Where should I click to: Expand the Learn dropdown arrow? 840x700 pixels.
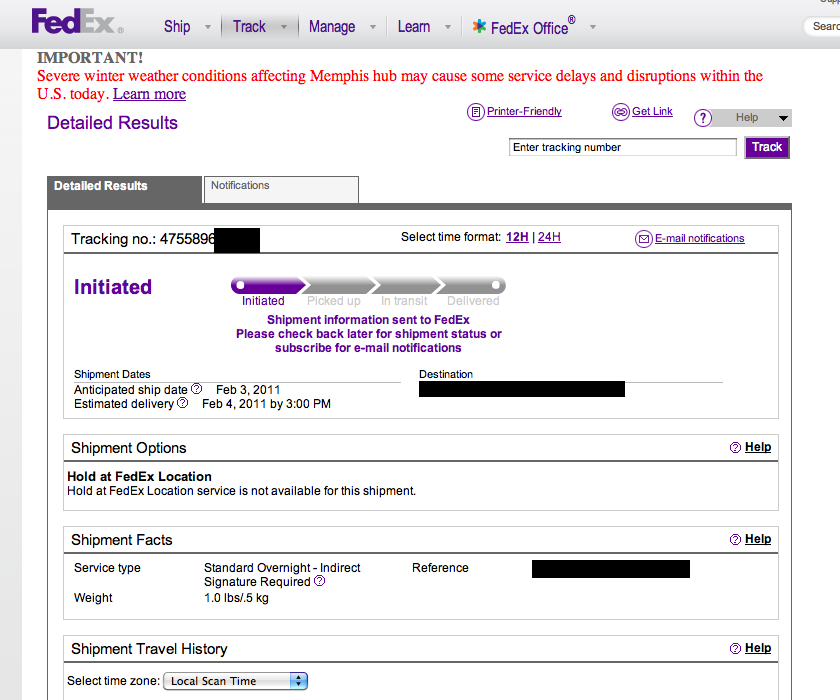(448, 27)
